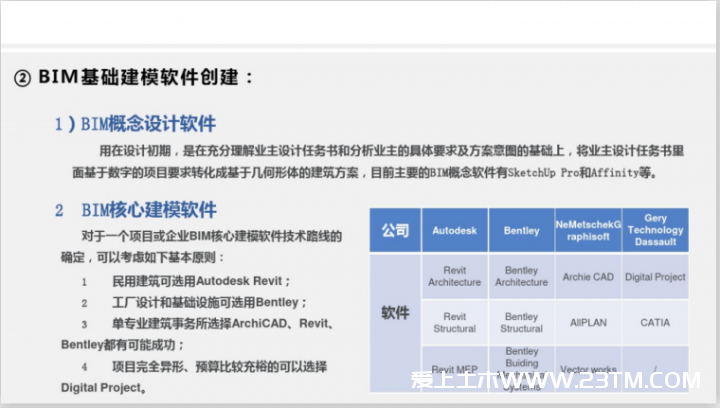Click the paragraph line starting "用在设计初期"
This screenshot has width=720, height=408.
(x=392, y=151)
